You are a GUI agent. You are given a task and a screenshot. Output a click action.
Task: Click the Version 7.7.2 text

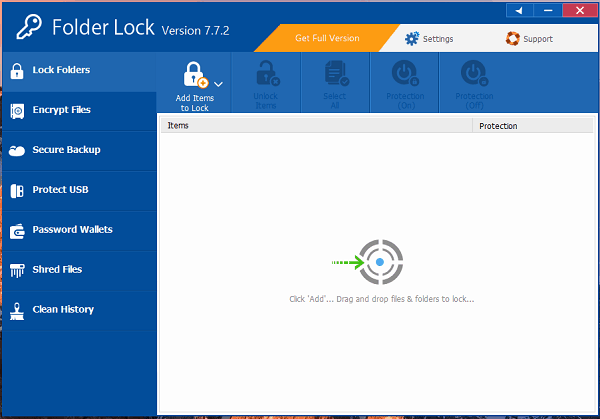click(x=196, y=31)
